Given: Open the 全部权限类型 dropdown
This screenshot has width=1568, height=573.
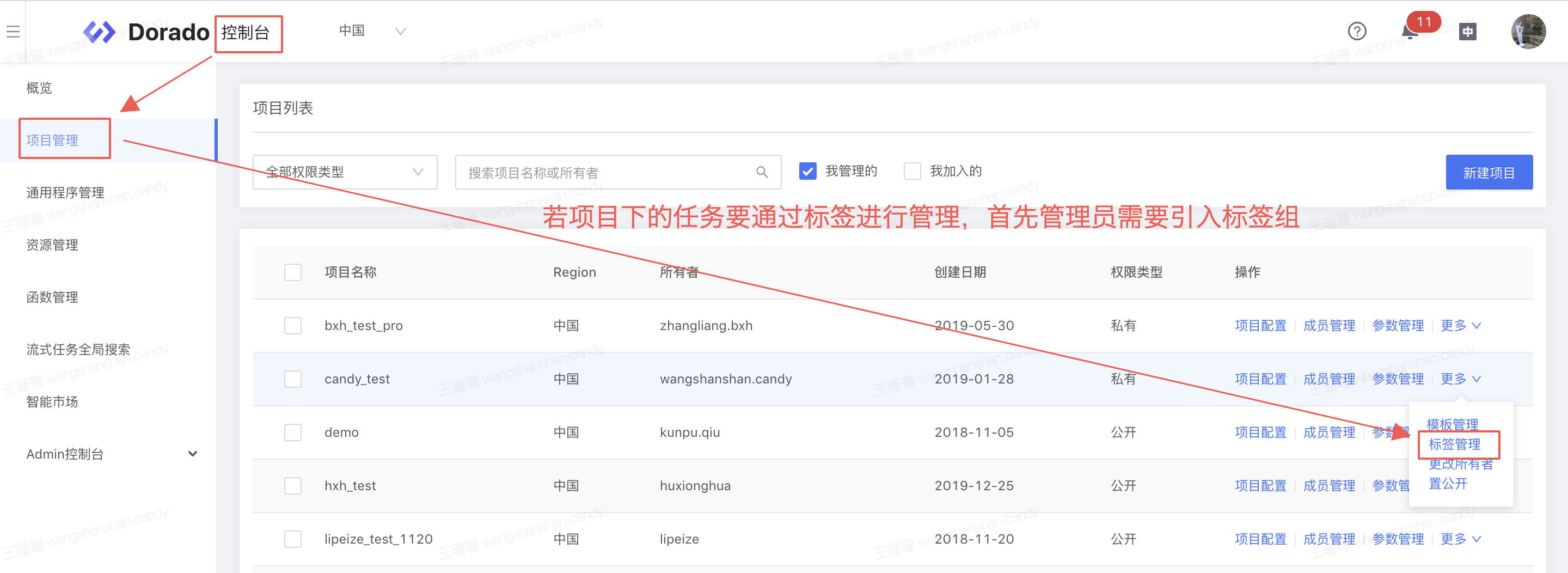Looking at the screenshot, I should [x=345, y=172].
